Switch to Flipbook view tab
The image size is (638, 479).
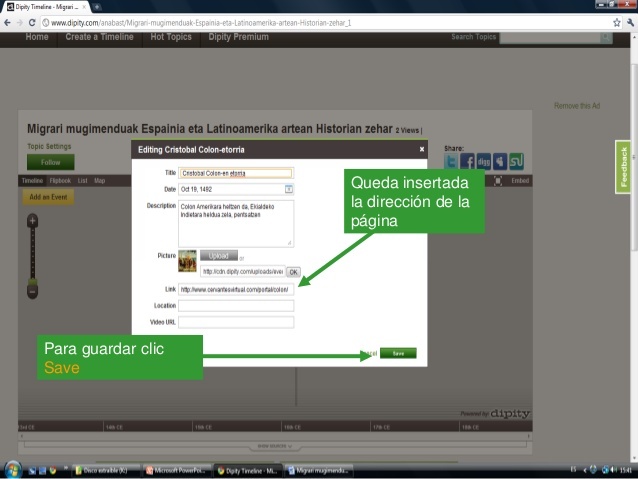pyautogui.click(x=60, y=181)
